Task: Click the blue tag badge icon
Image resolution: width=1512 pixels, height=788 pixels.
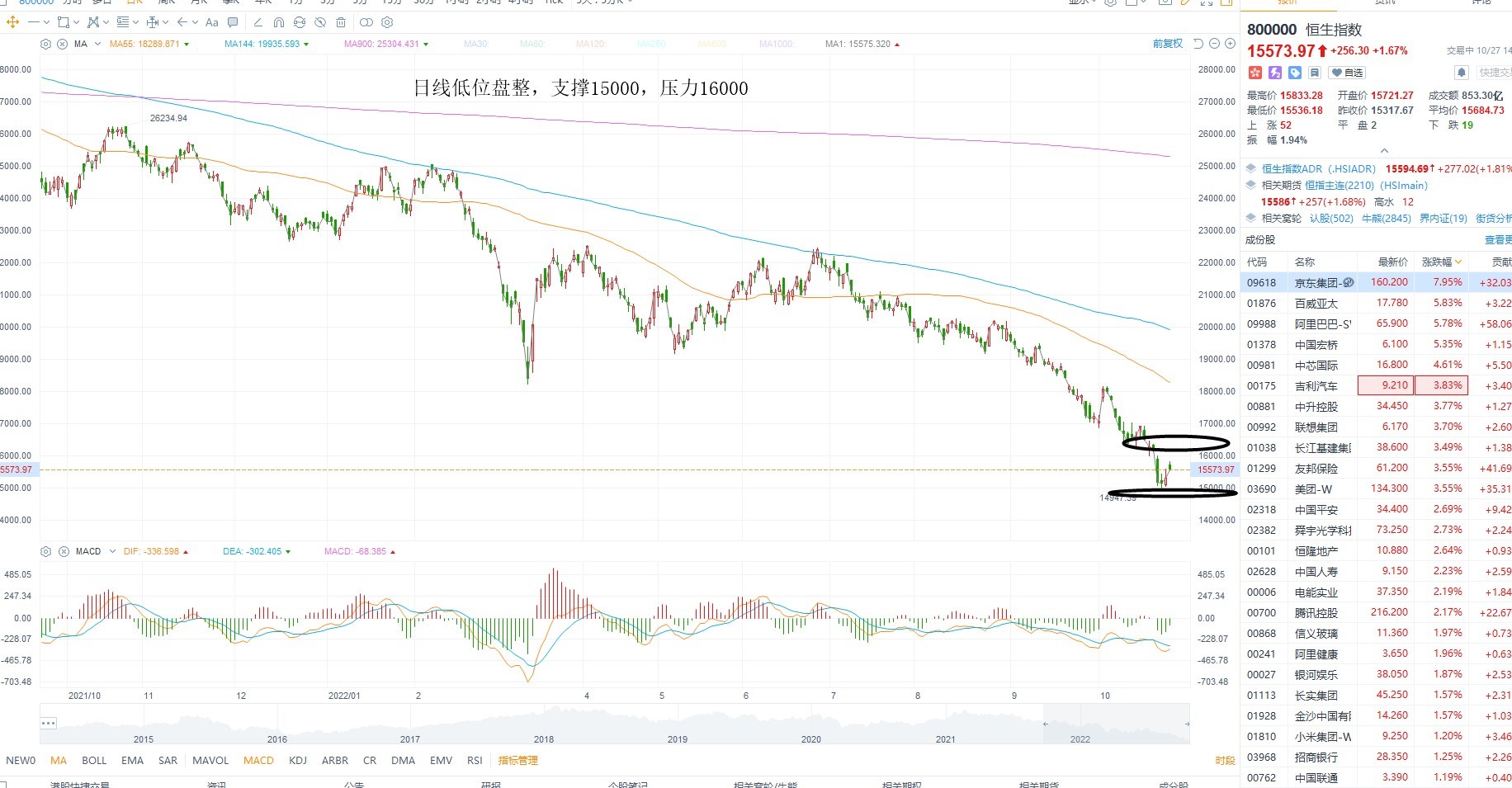Action: tap(1295, 73)
